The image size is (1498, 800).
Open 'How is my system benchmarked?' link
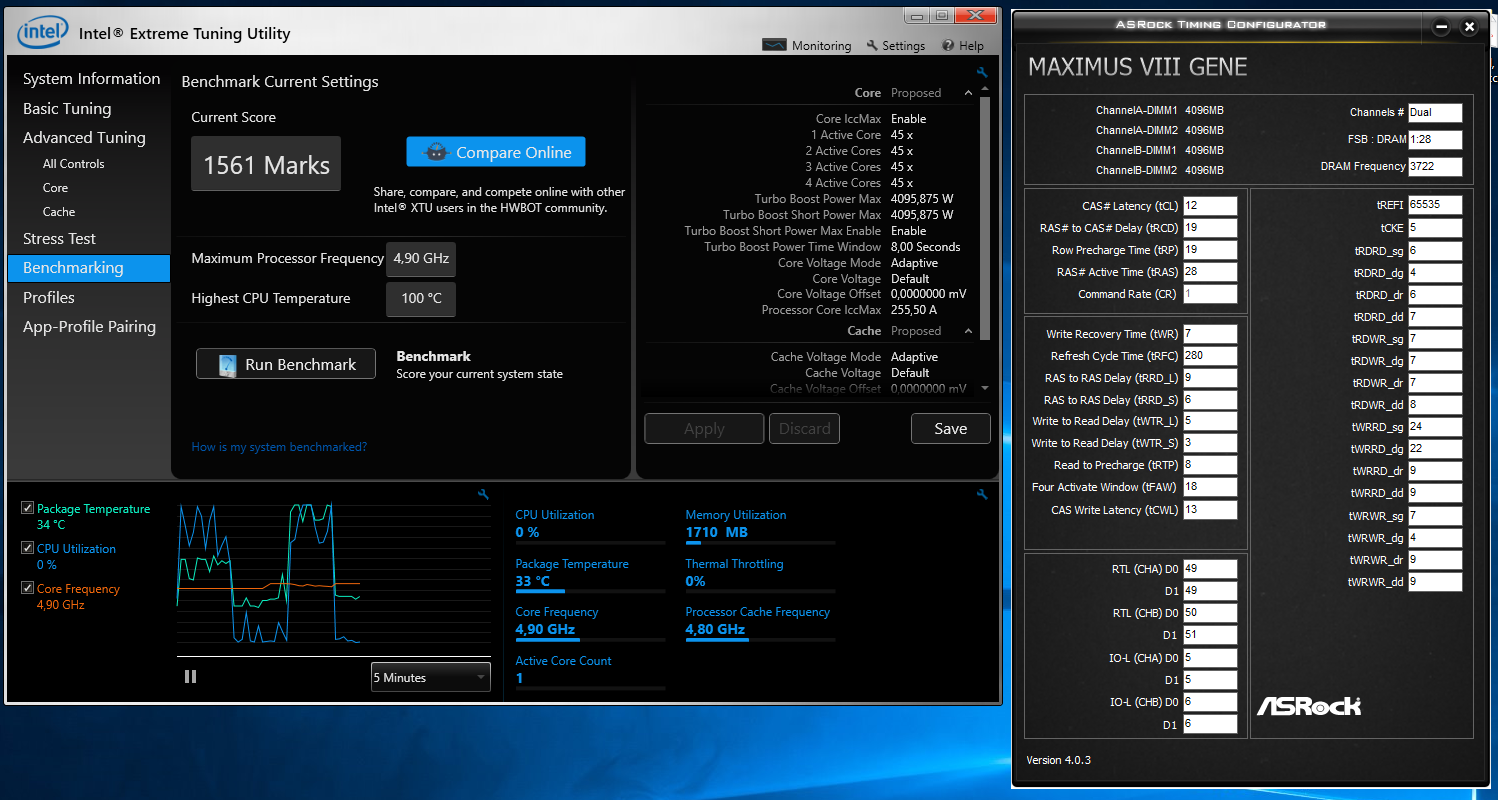279,447
